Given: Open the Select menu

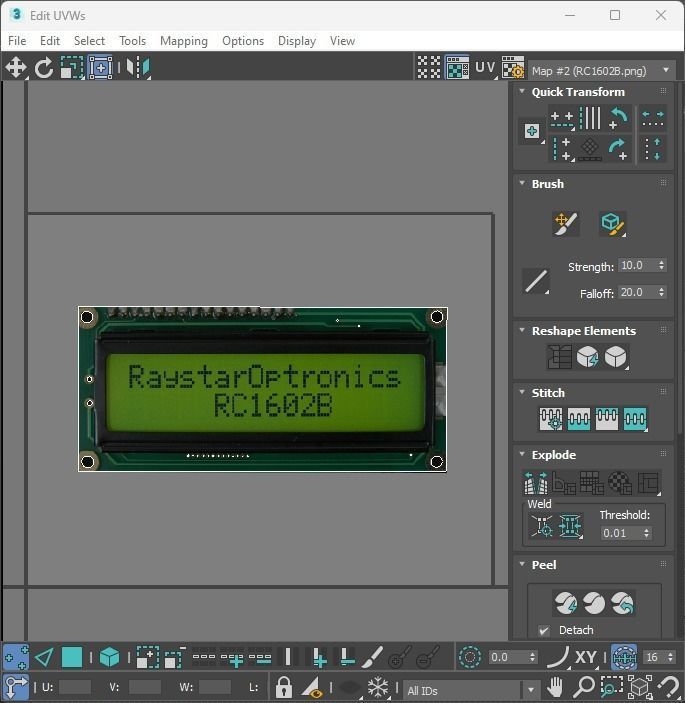Looking at the screenshot, I should [89, 41].
